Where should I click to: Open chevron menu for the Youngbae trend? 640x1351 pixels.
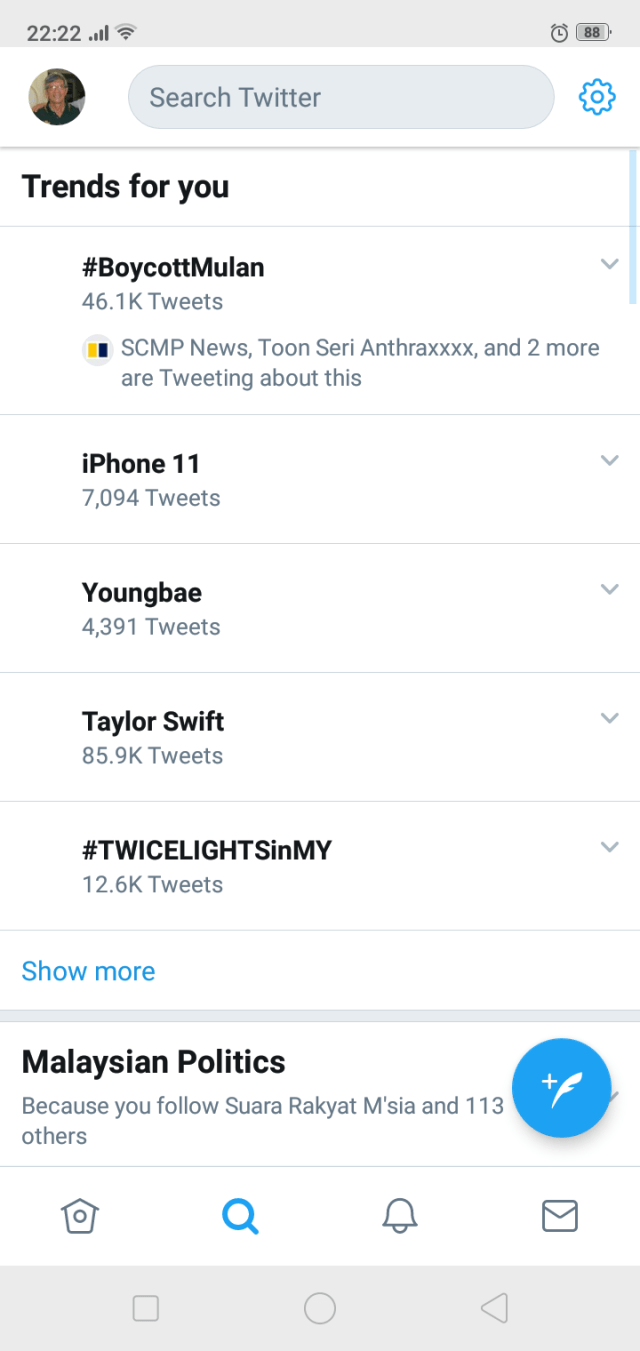(610, 589)
